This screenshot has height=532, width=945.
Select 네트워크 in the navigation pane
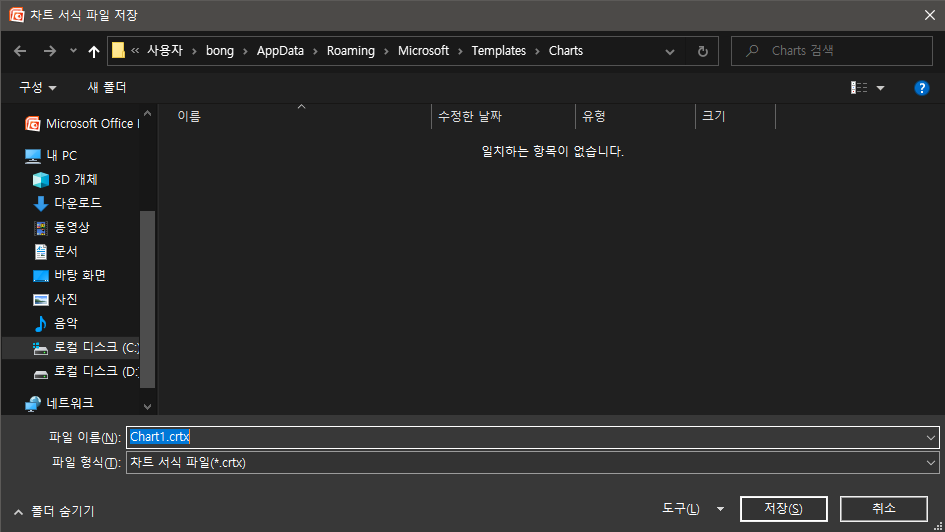pyautogui.click(x=58, y=403)
